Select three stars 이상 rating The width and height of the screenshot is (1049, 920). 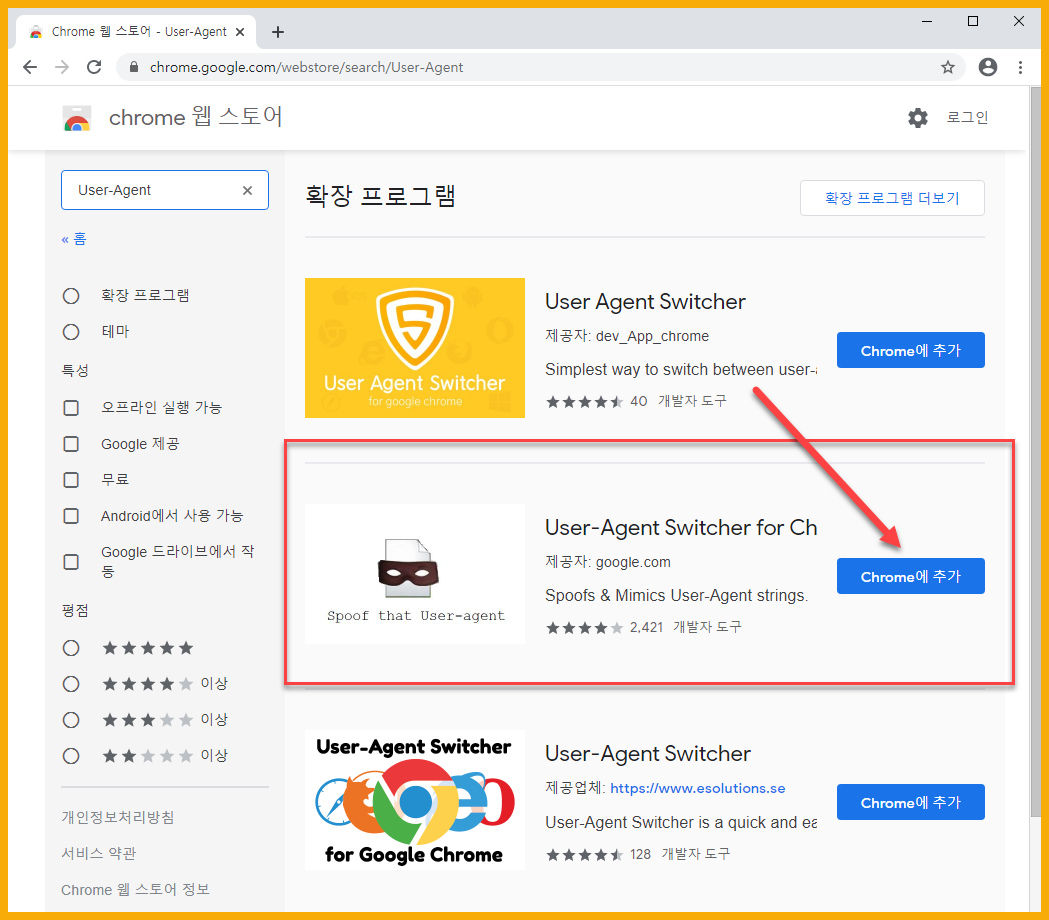coord(71,720)
